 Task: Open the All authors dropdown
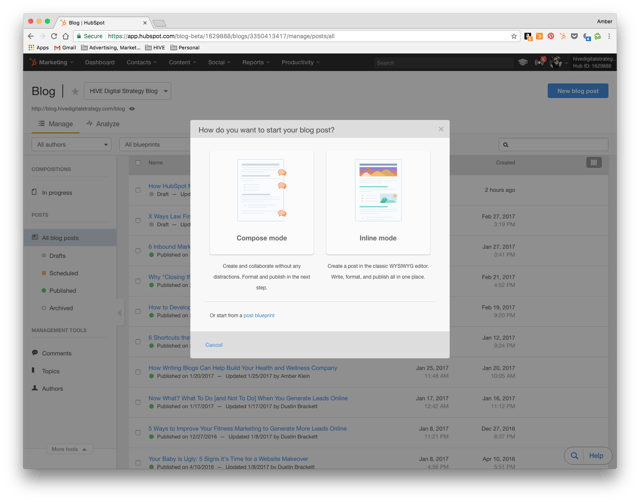point(71,144)
